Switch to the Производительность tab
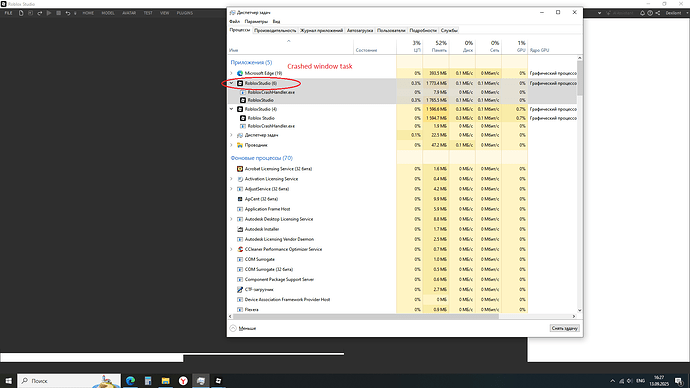Screen dimensions: 690x388 (275, 30)
